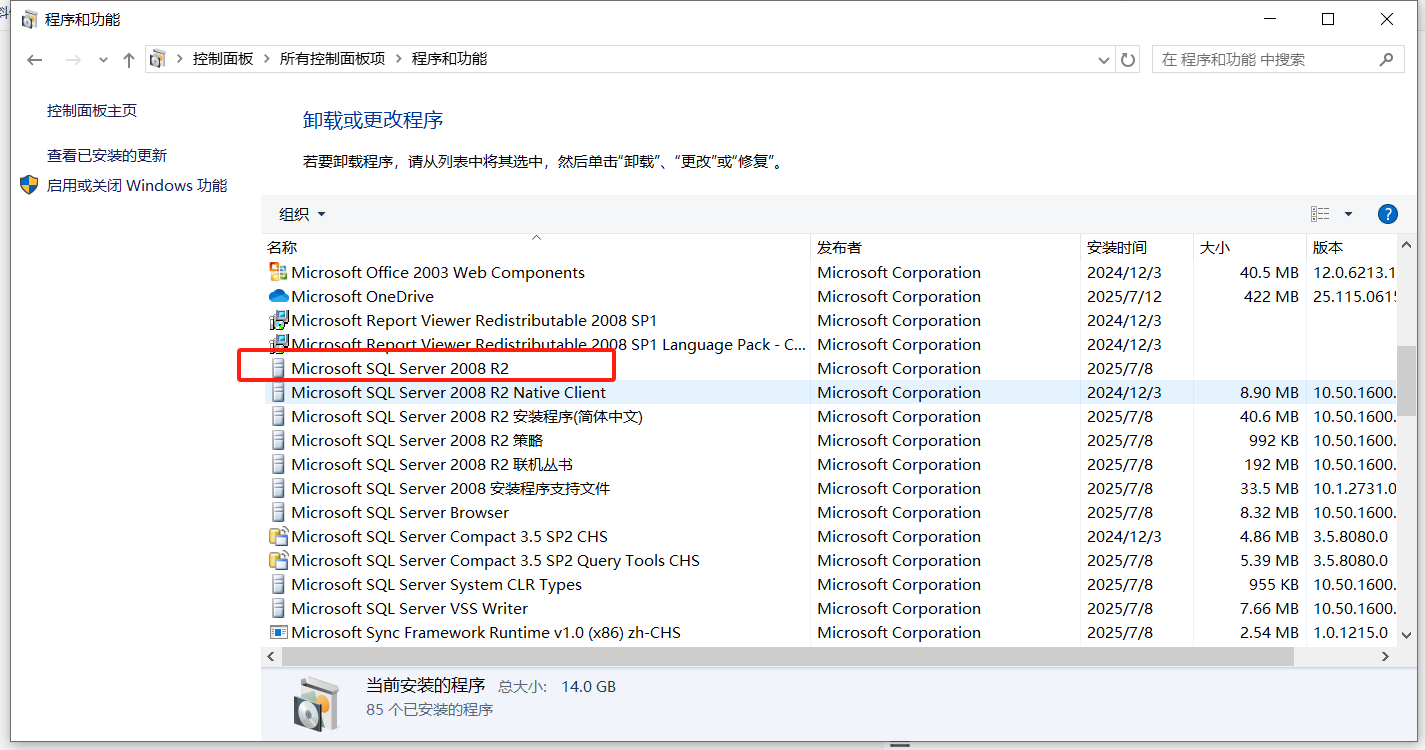Click the Compact 3.5 SP2 CHS icon
The height and width of the screenshot is (750, 1425).
(x=278, y=536)
